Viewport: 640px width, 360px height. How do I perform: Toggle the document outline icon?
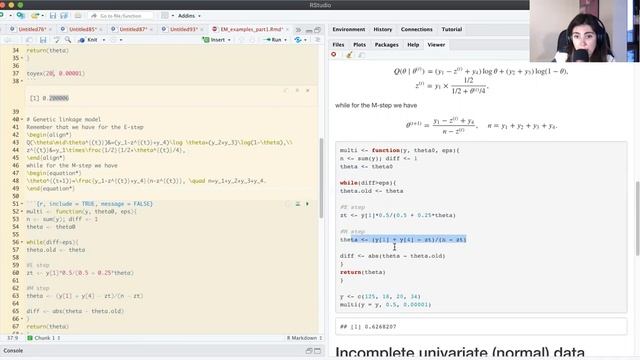coord(317,40)
